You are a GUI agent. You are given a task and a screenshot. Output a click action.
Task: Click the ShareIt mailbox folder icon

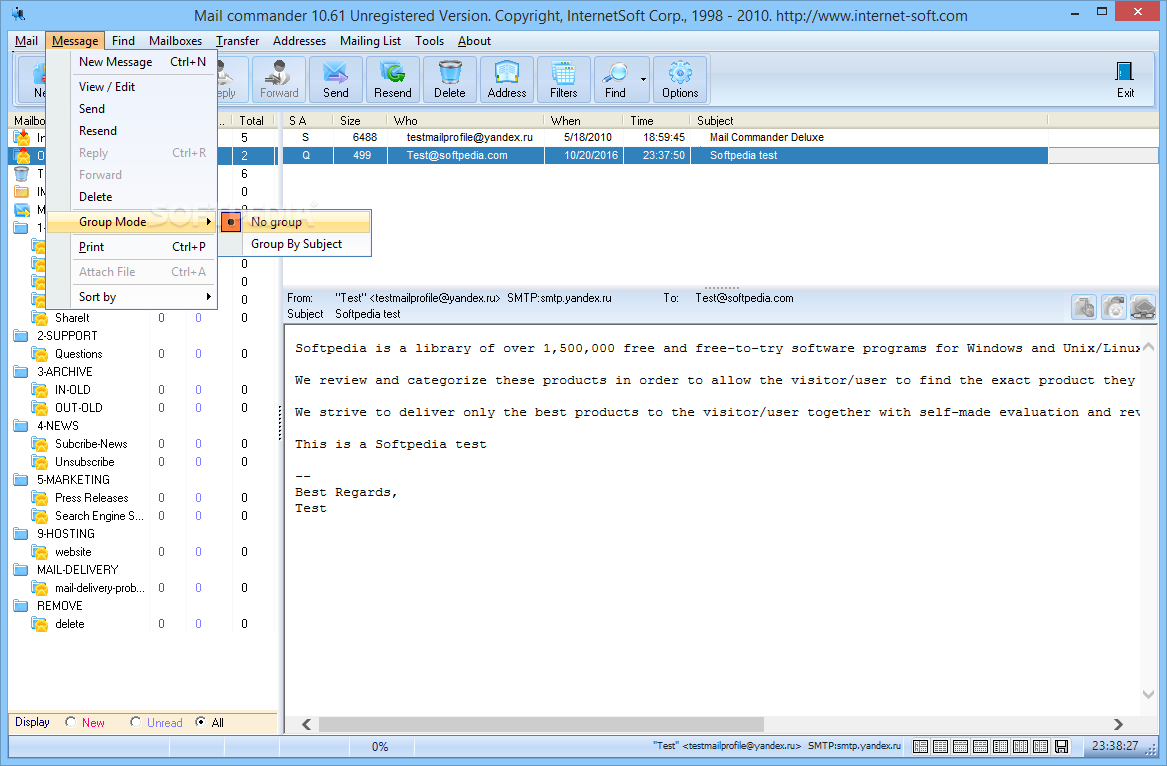pos(39,318)
